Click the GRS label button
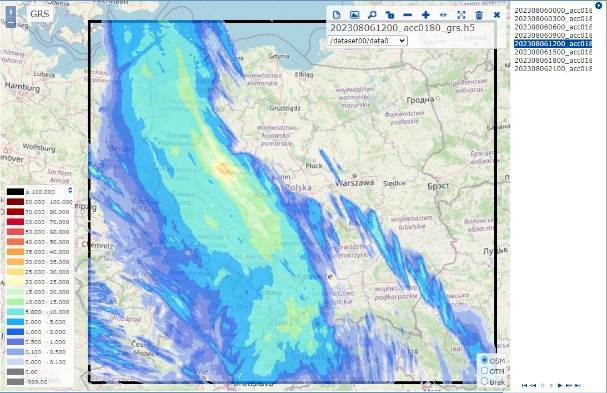Image resolution: width=607 pixels, height=393 pixels. [x=39, y=14]
